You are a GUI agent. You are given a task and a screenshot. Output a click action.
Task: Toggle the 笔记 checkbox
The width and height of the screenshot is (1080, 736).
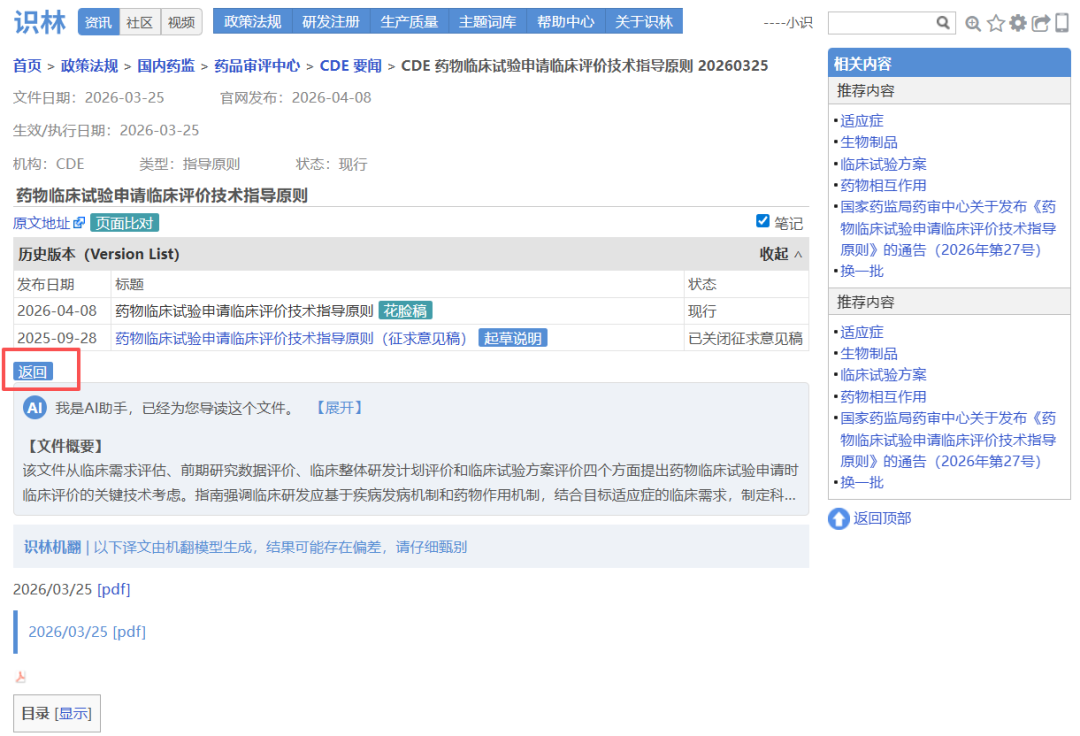[x=763, y=221]
